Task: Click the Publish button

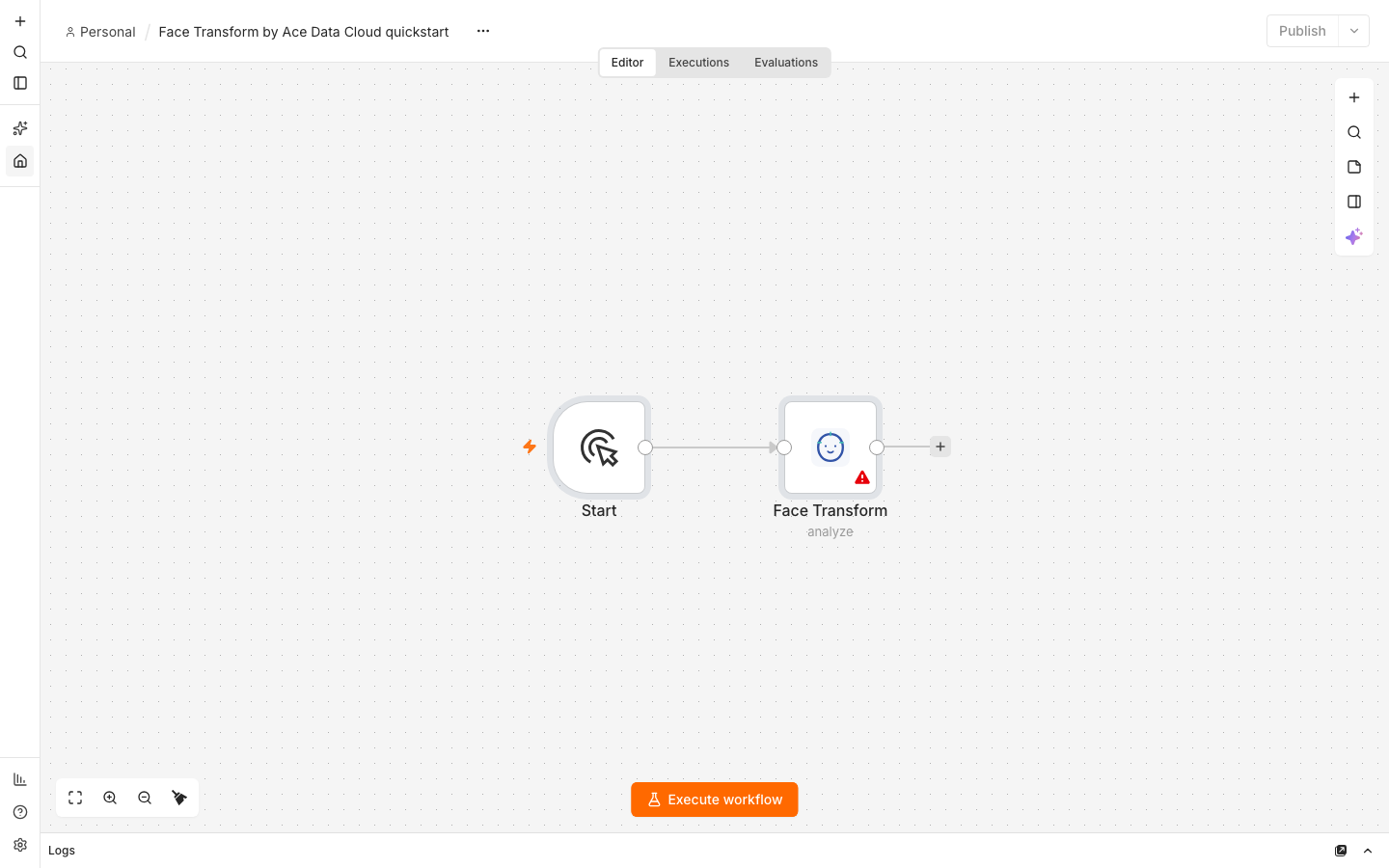Action: tap(1302, 31)
